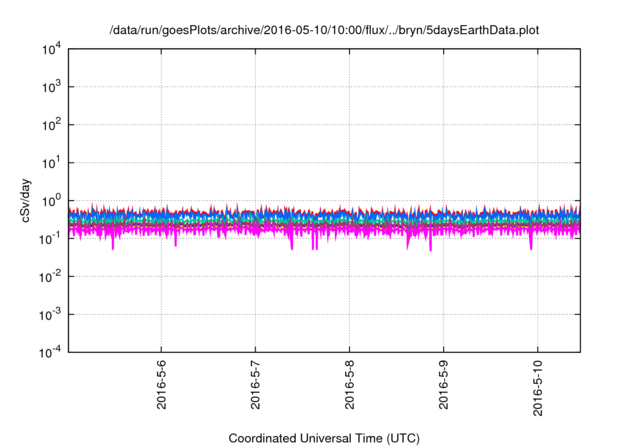Image resolution: width=640 pixels, height=448 pixels.
Task: Click the 2016-5-7 date tick label
Action: coord(256,384)
